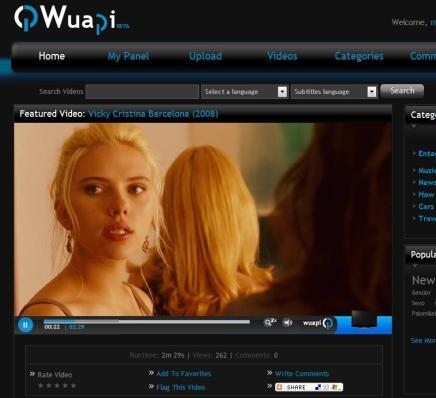
Task: Give the video a five-star rating
Action: tap(73, 386)
